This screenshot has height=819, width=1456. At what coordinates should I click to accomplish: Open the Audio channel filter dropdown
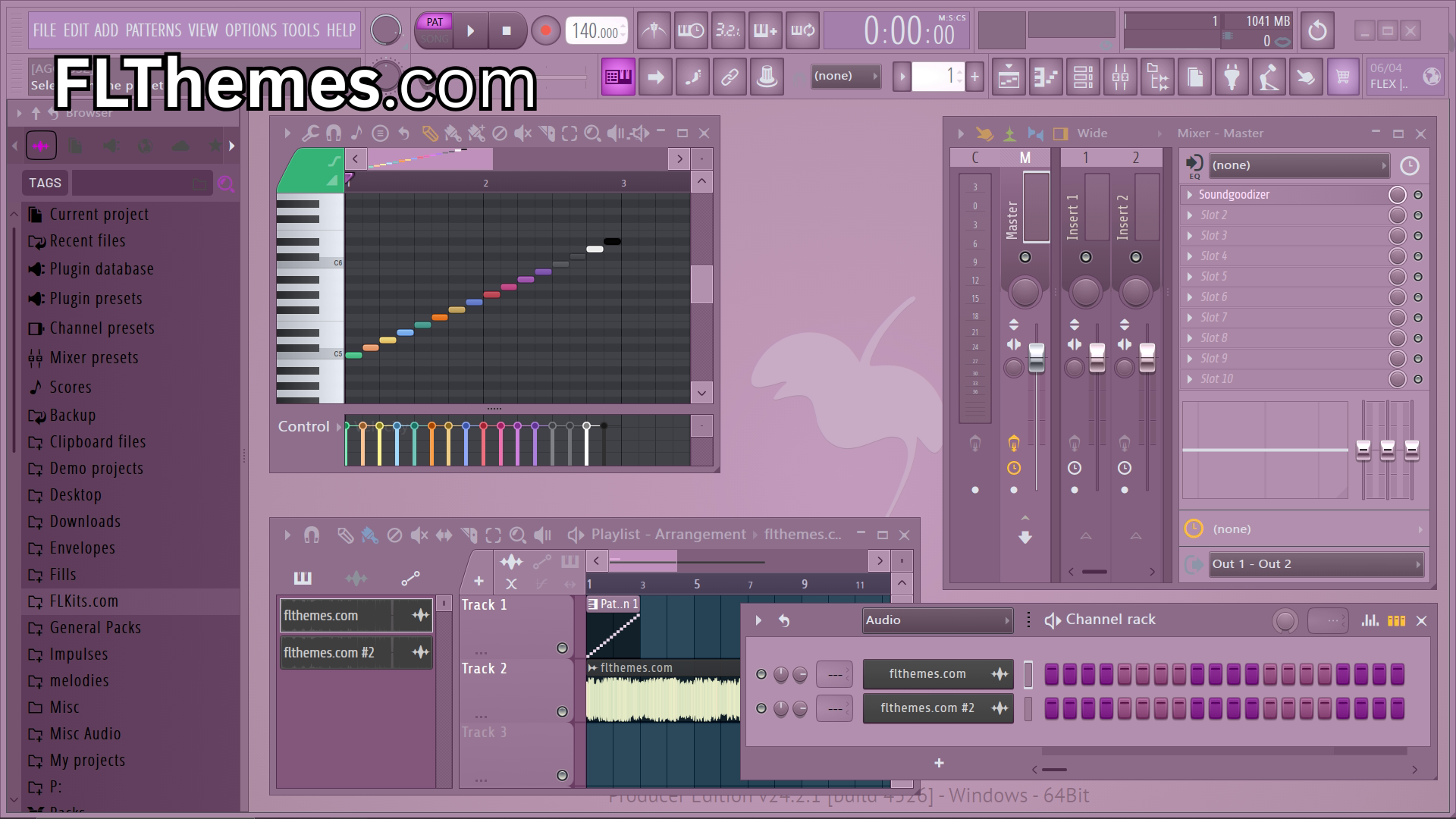point(937,620)
